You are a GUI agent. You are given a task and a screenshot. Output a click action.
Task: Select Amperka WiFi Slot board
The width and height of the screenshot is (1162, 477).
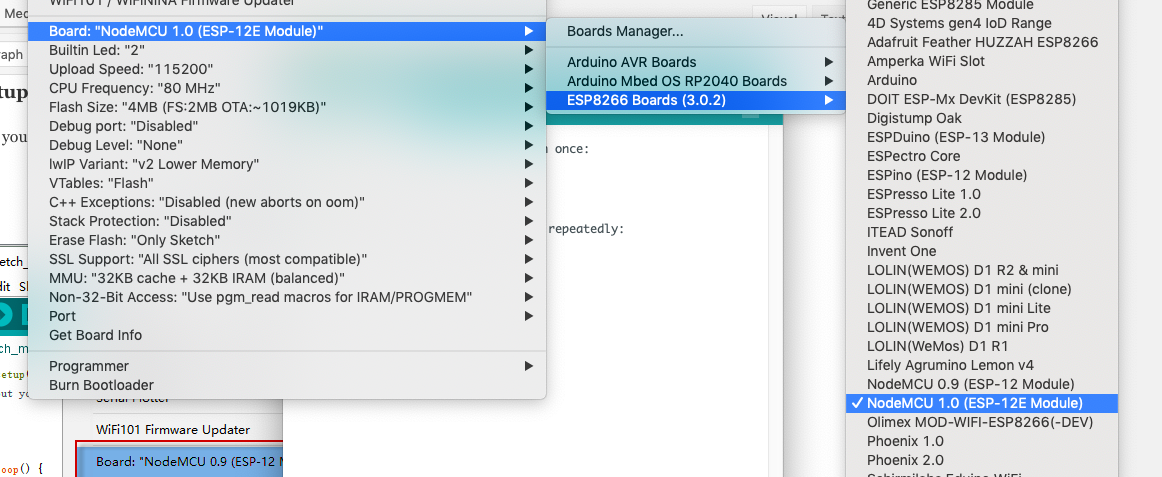click(981, 61)
